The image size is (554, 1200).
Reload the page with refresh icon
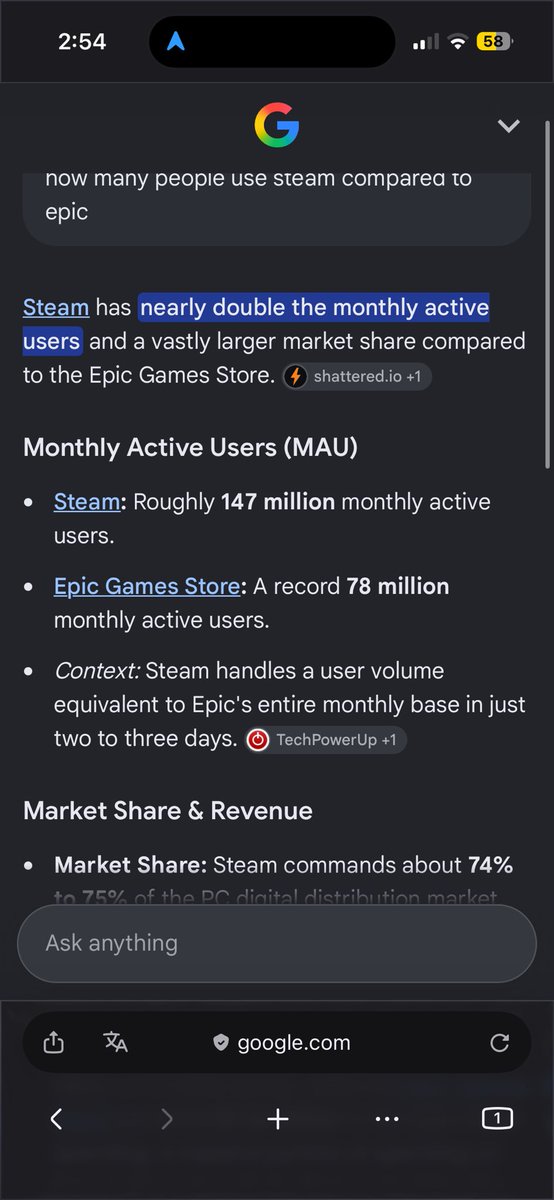[x=500, y=1043]
